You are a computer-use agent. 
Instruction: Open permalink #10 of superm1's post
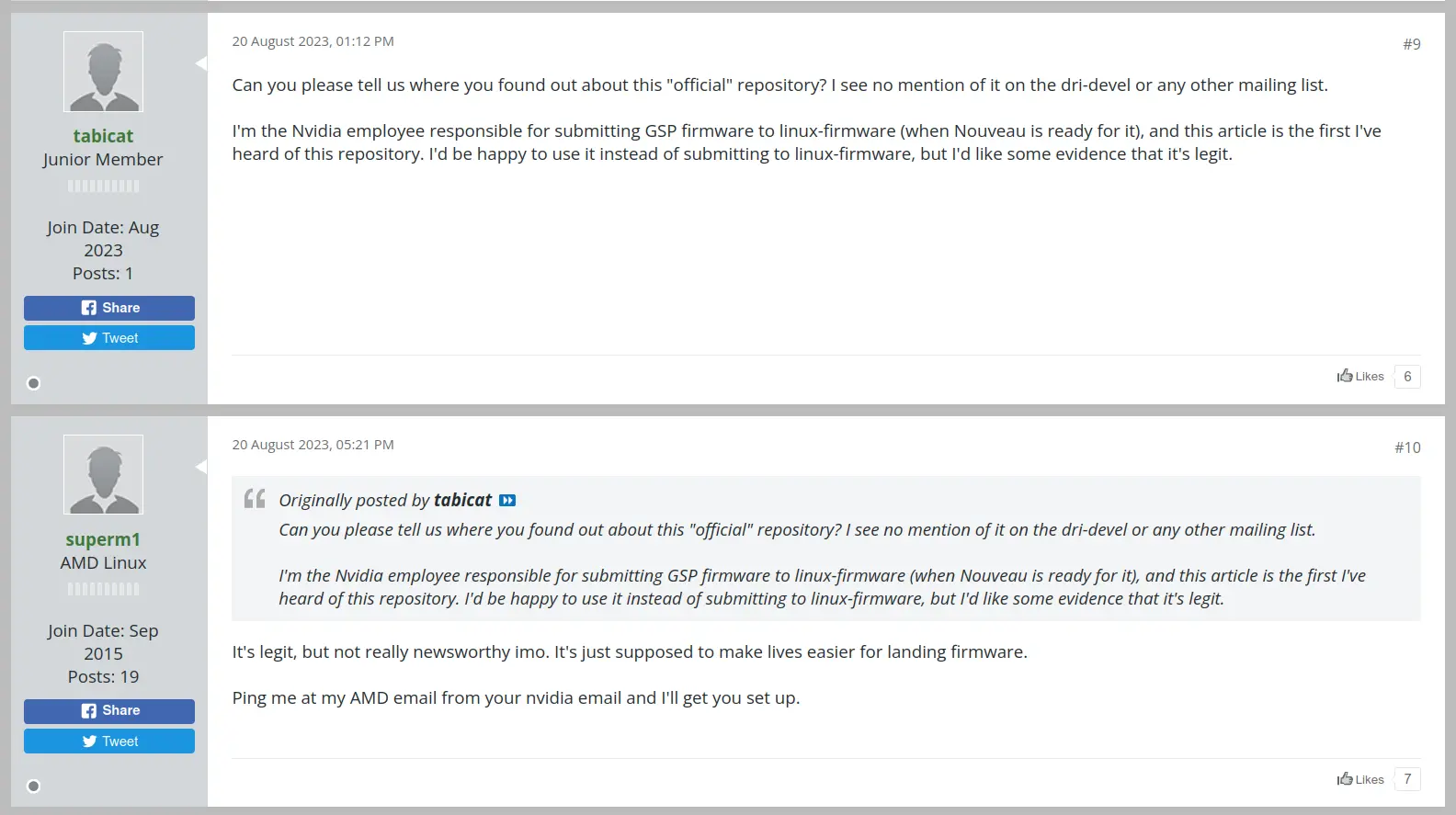[1407, 447]
